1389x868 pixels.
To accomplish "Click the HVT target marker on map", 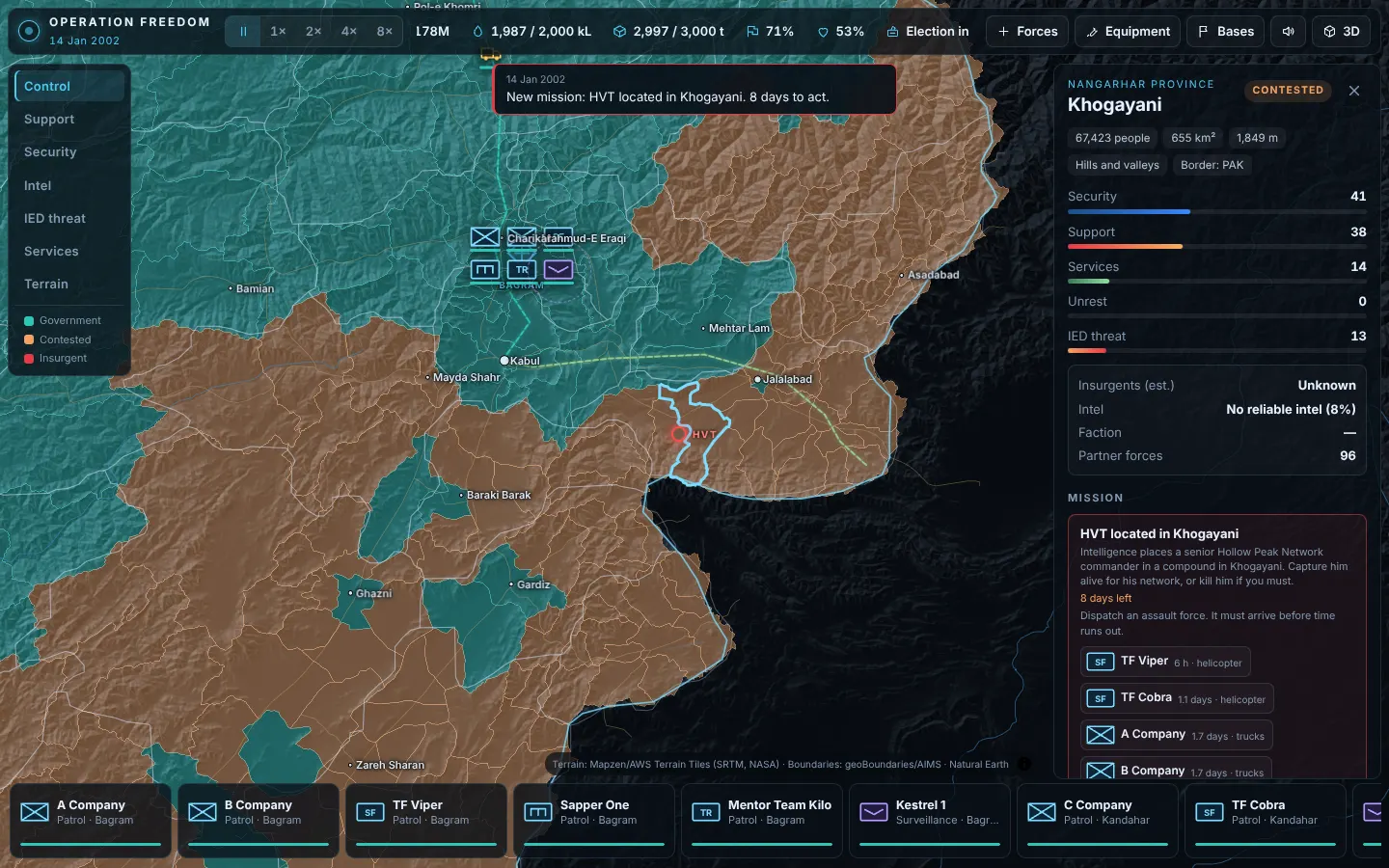I will click(680, 434).
